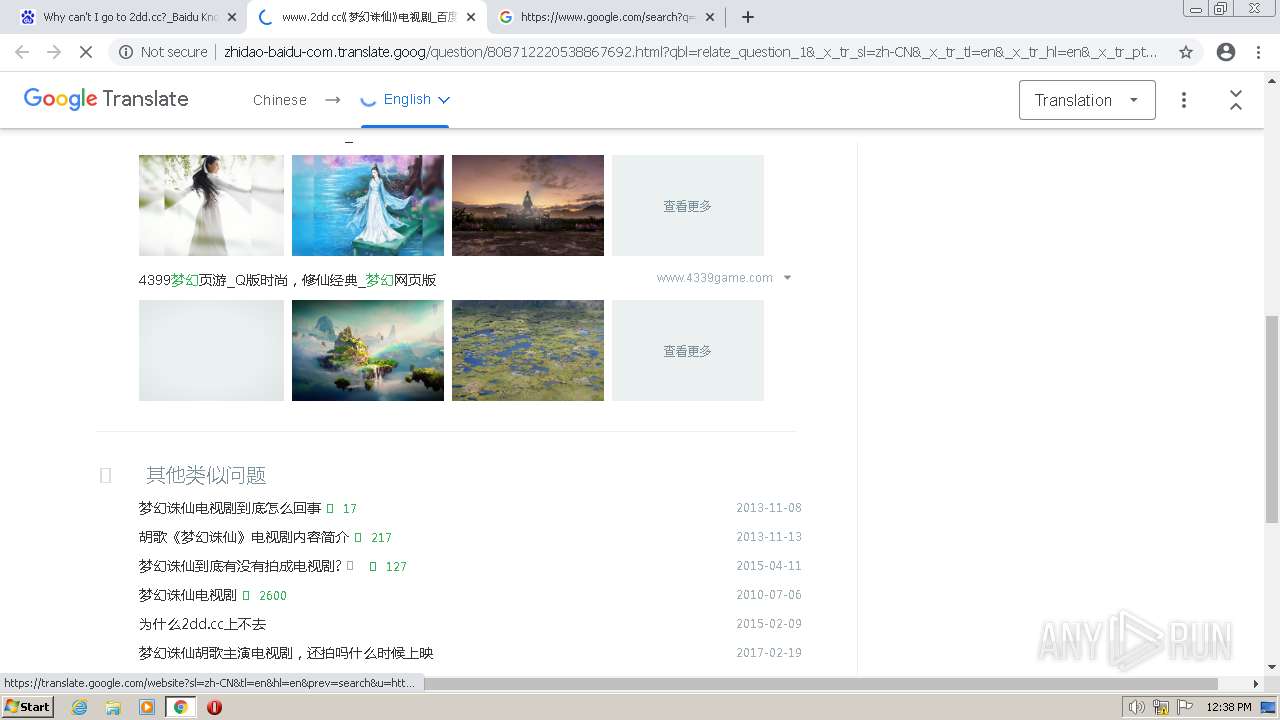Screen dimensions: 1280x720
Task: Switch to the www.2dd.cc tab
Action: 367,17
